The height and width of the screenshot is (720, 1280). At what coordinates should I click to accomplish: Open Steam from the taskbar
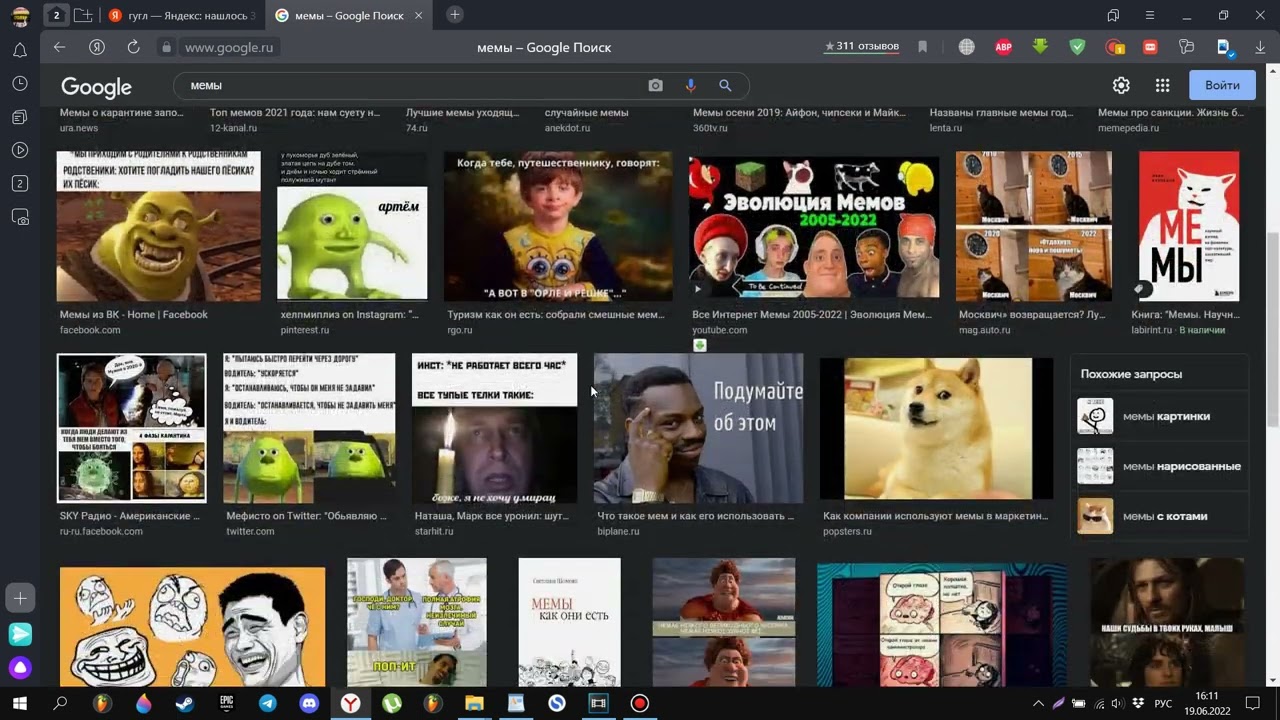tap(185, 703)
